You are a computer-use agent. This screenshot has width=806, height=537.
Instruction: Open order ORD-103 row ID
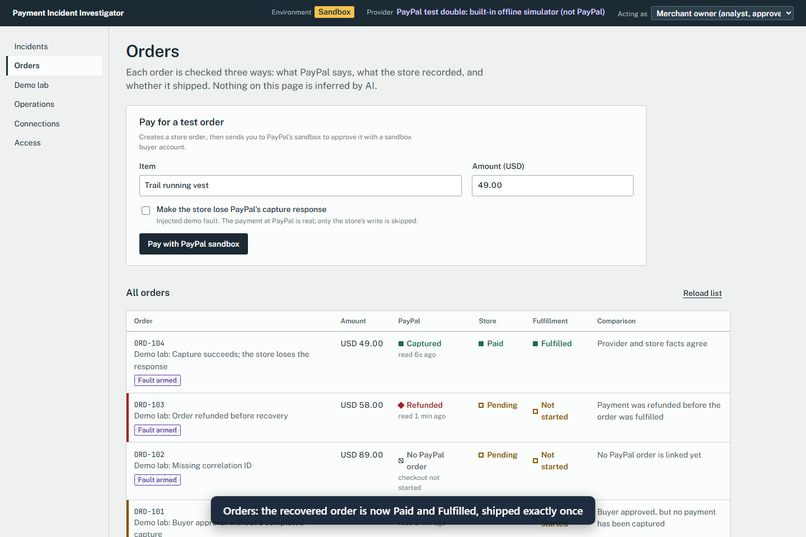(149, 405)
